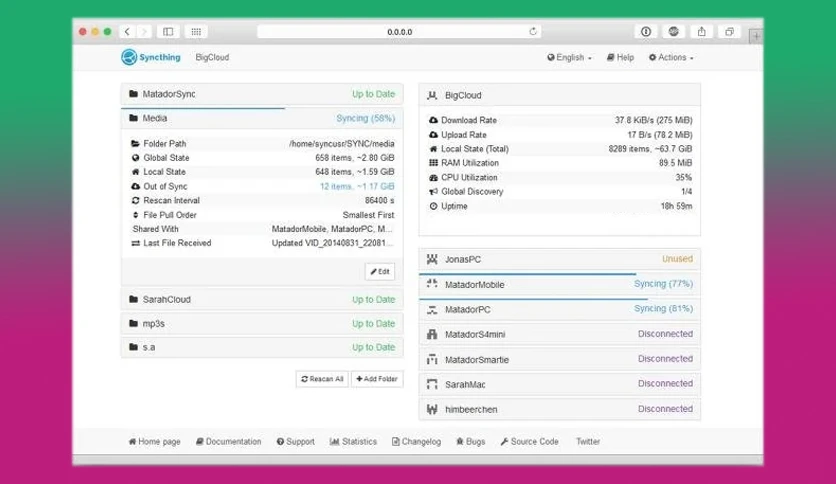Click the Folder Path value /home/syncusr/SYNC/media
Viewport: 836px width, 484px height.
(342, 144)
